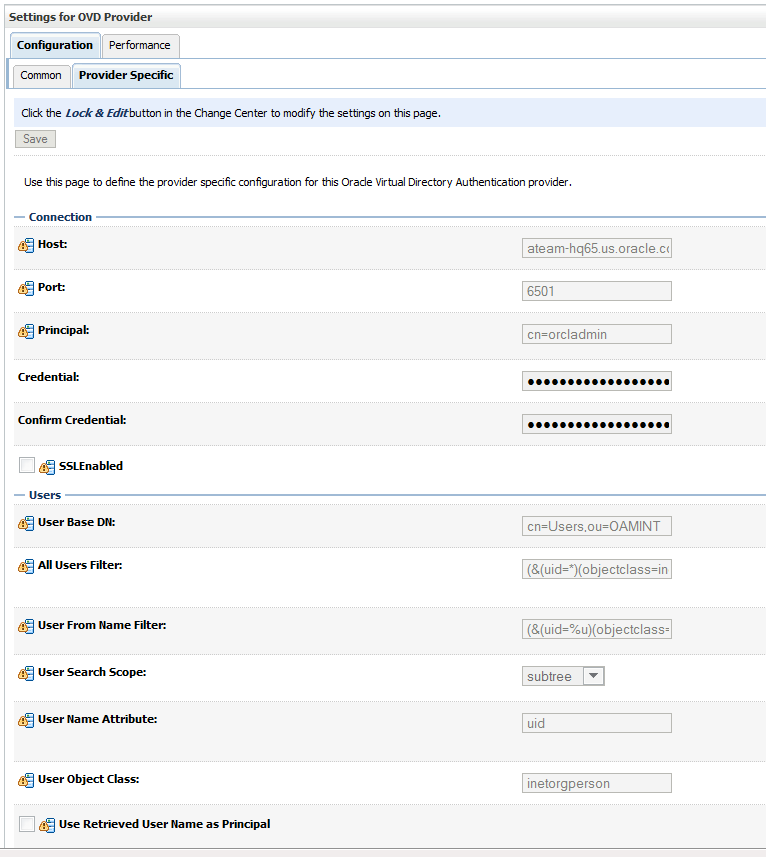
Task: Click the Save button
Action: (x=35, y=139)
